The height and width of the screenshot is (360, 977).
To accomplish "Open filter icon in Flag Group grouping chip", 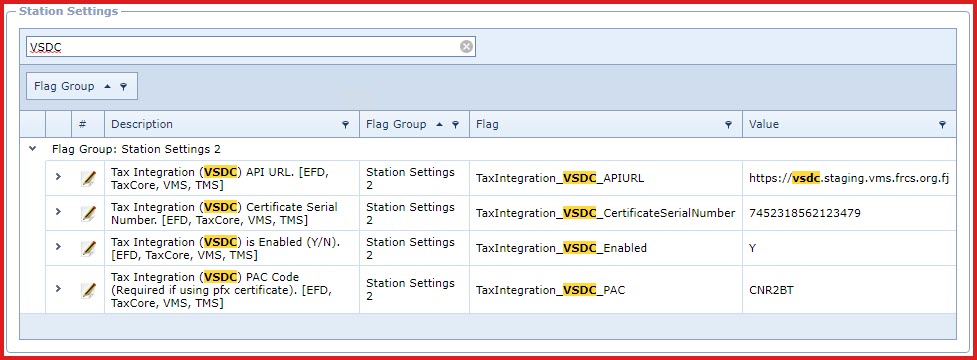I will 123,87.
